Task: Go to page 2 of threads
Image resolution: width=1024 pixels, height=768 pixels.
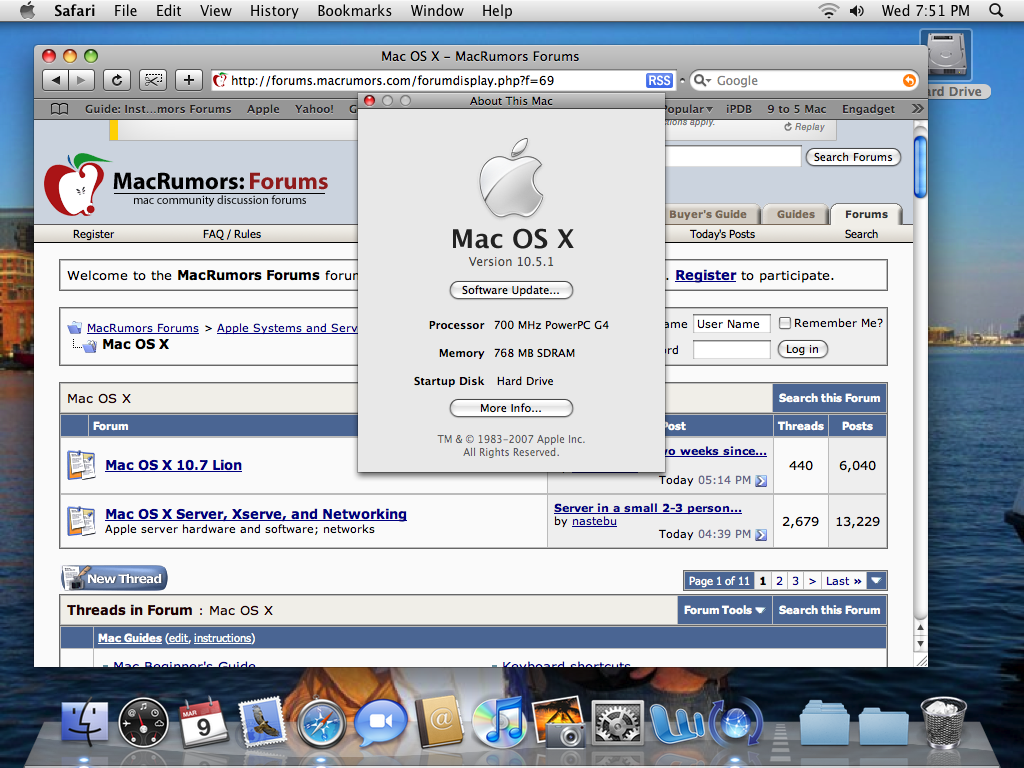Action: [x=779, y=581]
